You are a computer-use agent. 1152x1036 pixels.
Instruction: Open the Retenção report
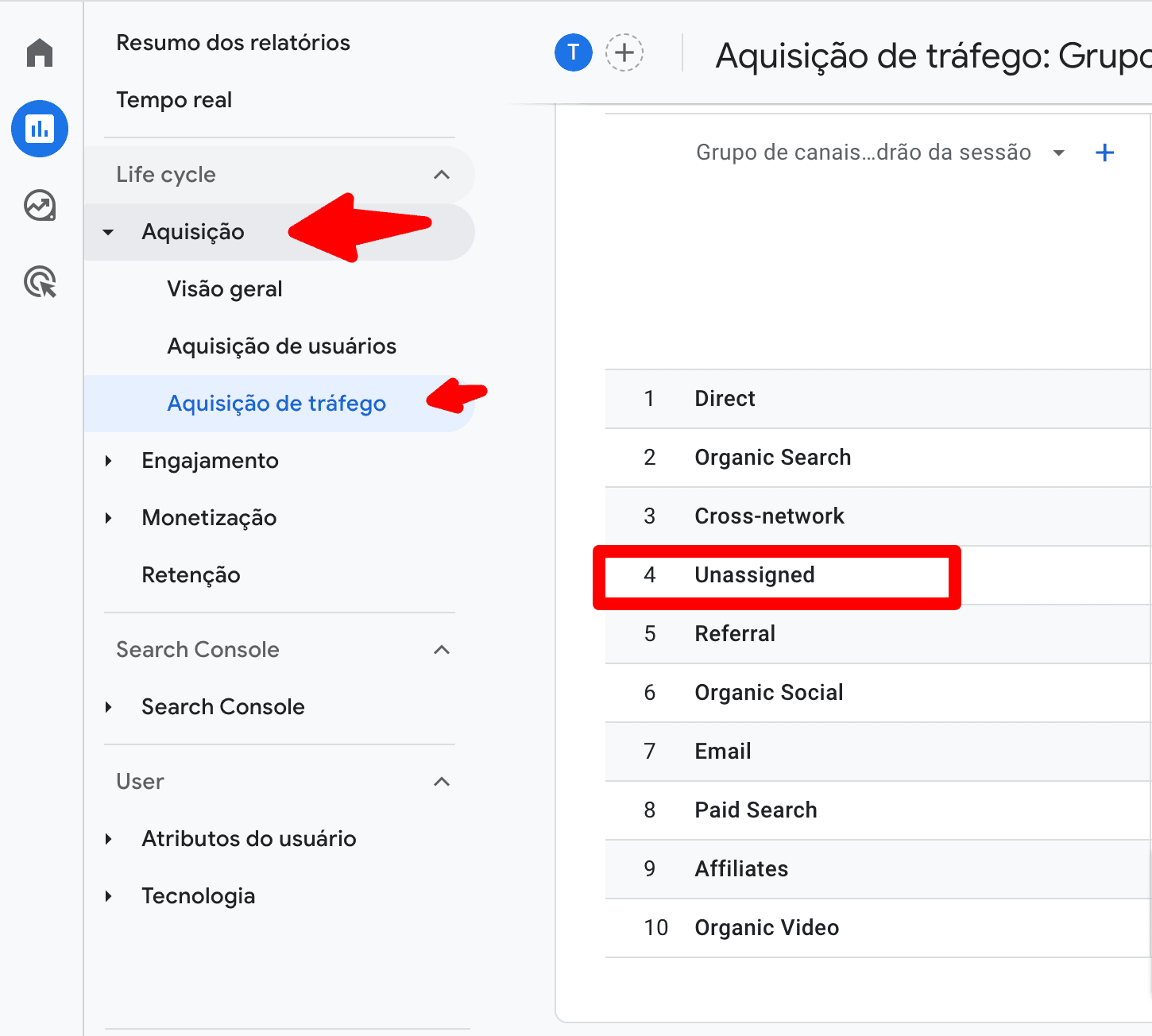click(191, 575)
